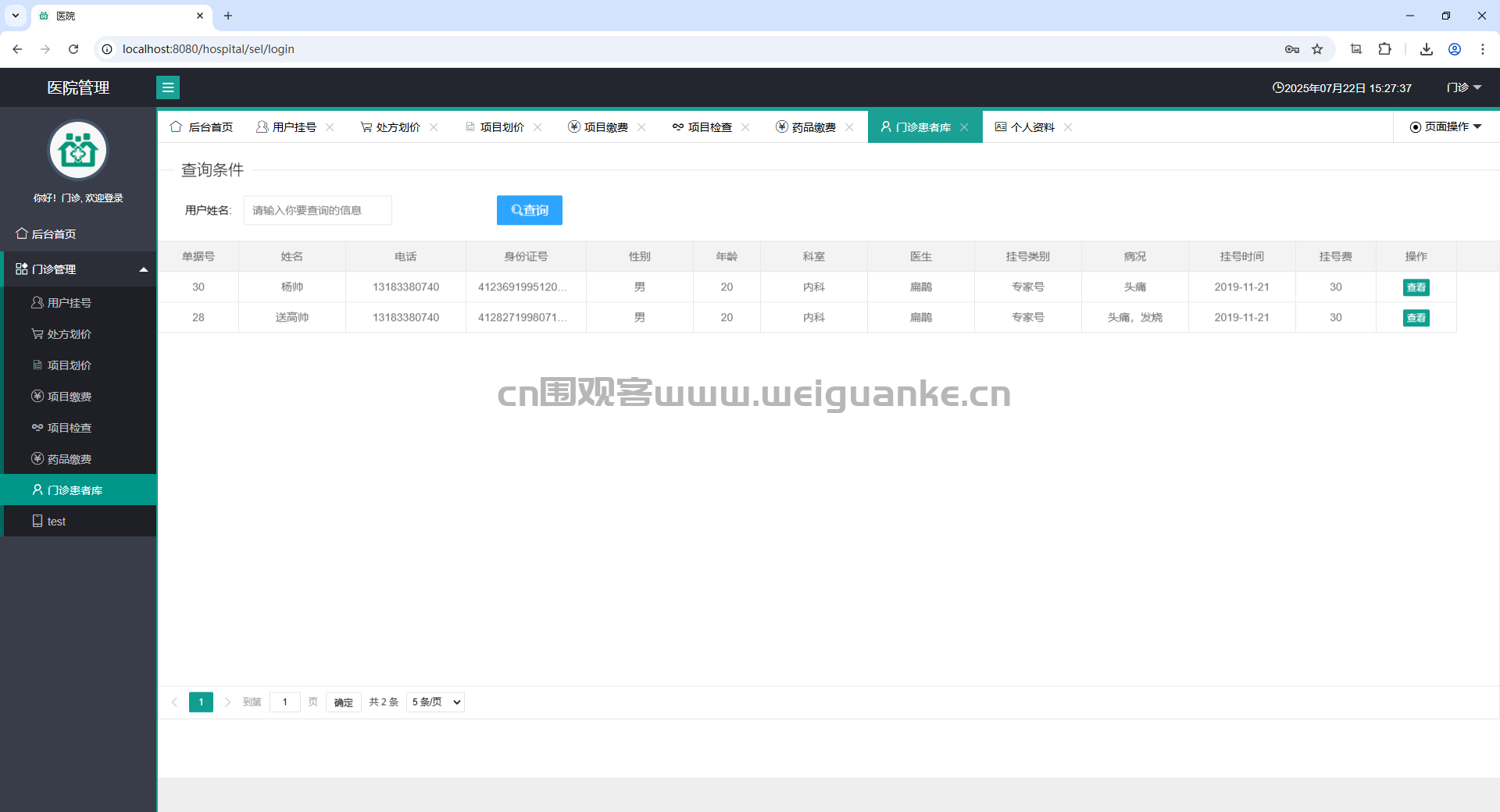The image size is (1500, 812).
Task: Open the tab search dropdown arrow
Action: click(15, 16)
